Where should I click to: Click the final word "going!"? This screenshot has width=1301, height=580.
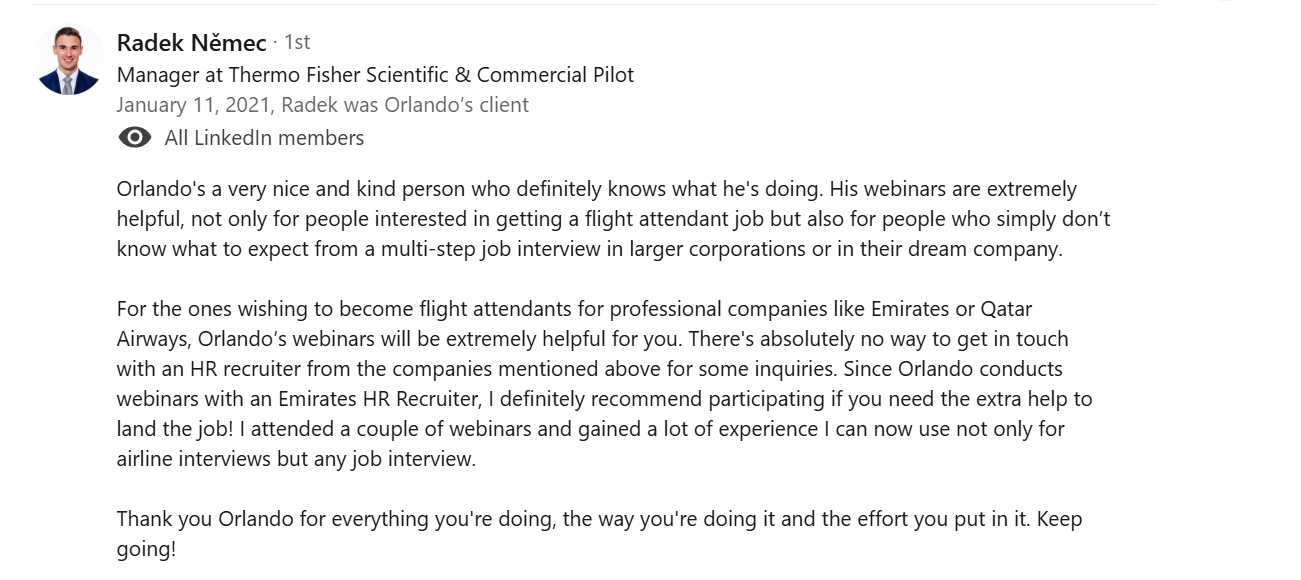146,549
